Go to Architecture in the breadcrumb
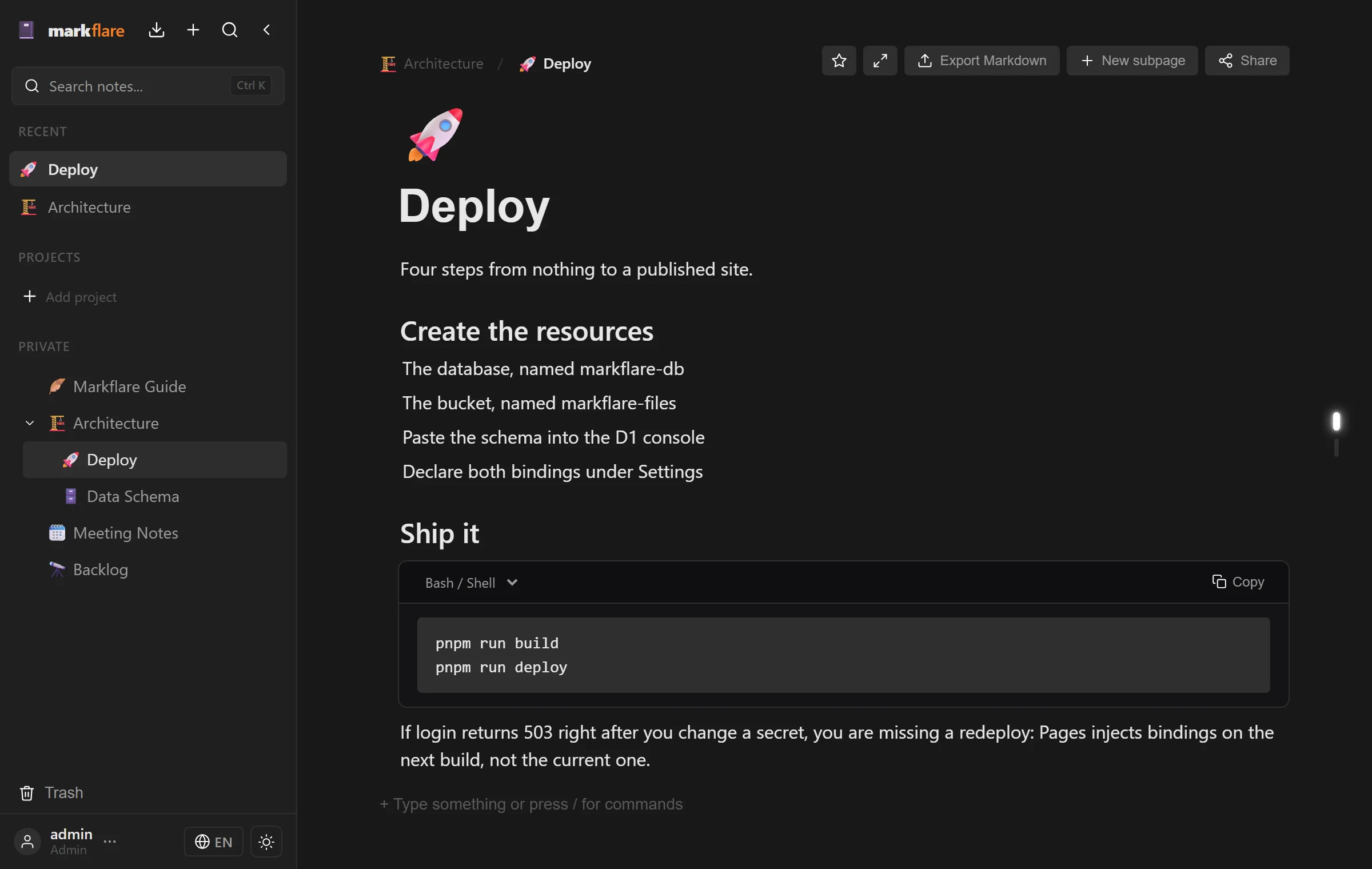This screenshot has width=1372, height=869. [432, 63]
